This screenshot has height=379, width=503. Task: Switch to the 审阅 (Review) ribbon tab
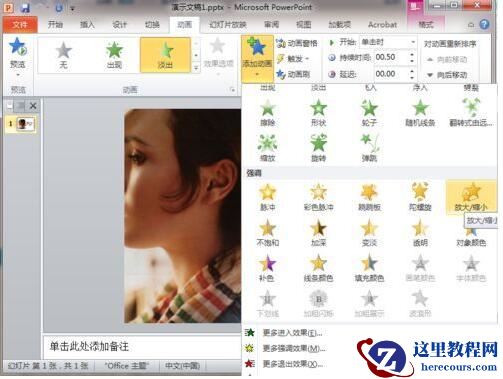pos(271,25)
